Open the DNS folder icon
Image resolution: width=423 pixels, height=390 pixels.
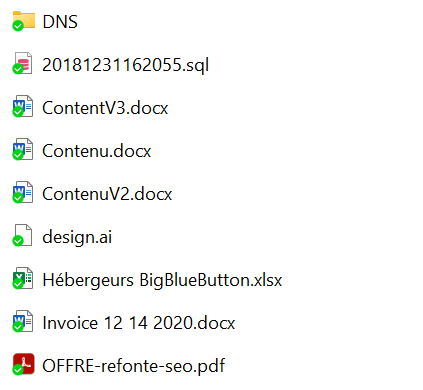(x=23, y=21)
